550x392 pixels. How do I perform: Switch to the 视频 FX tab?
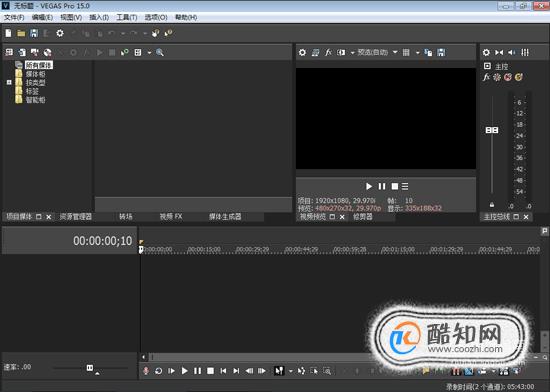(x=171, y=217)
